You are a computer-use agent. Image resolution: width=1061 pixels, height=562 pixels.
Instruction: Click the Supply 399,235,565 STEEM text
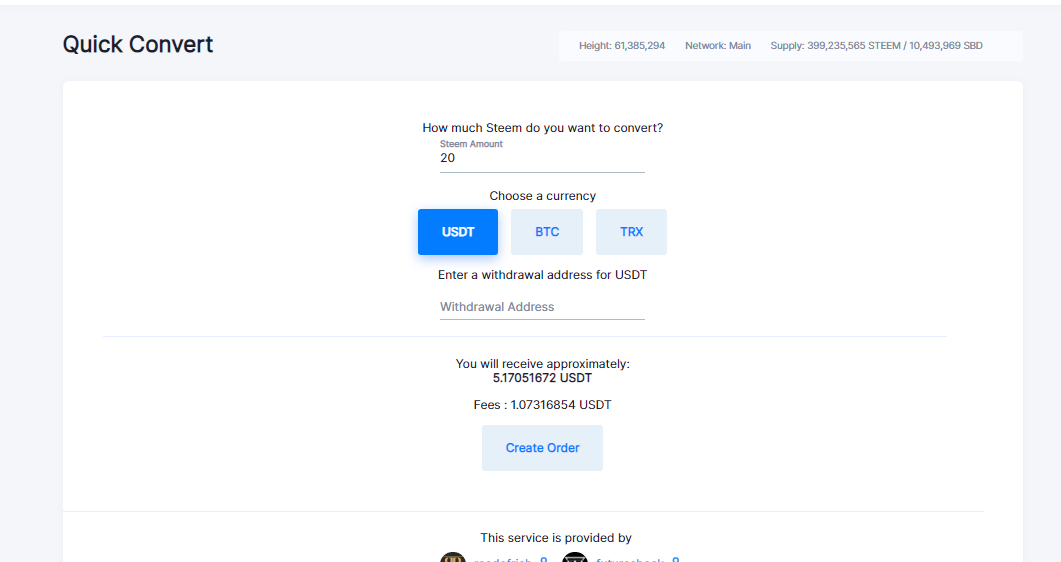[876, 45]
